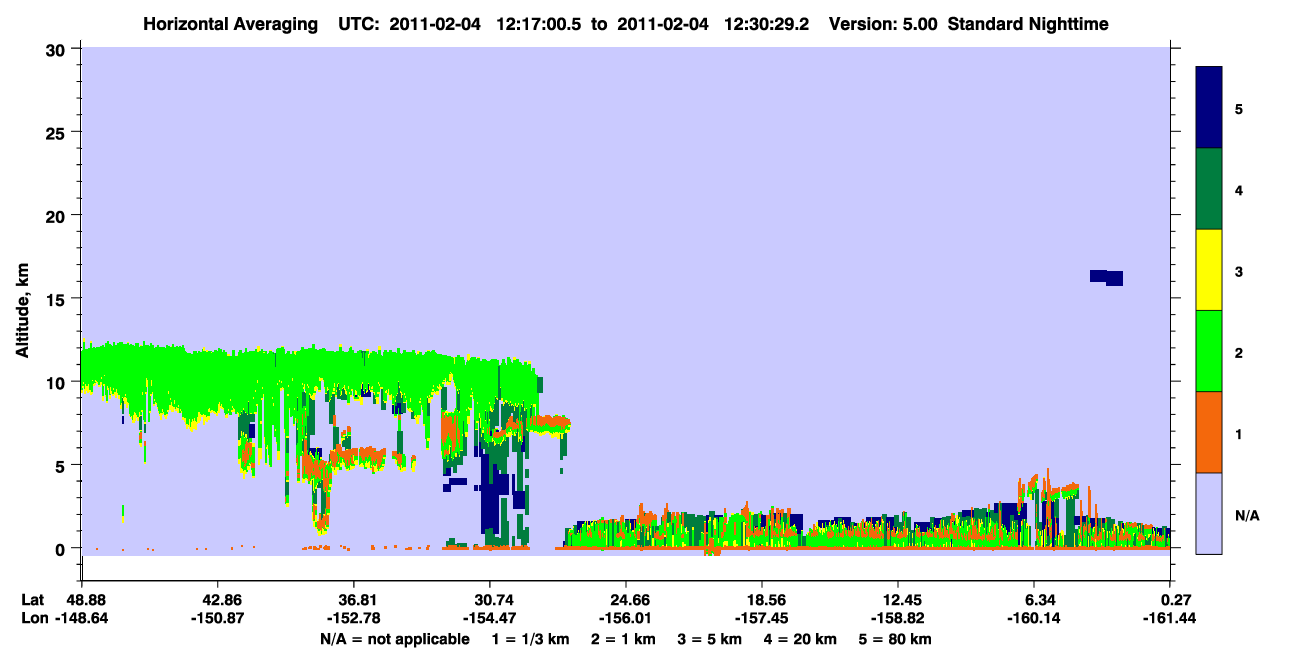Click longitude value -150.87

pos(217,618)
